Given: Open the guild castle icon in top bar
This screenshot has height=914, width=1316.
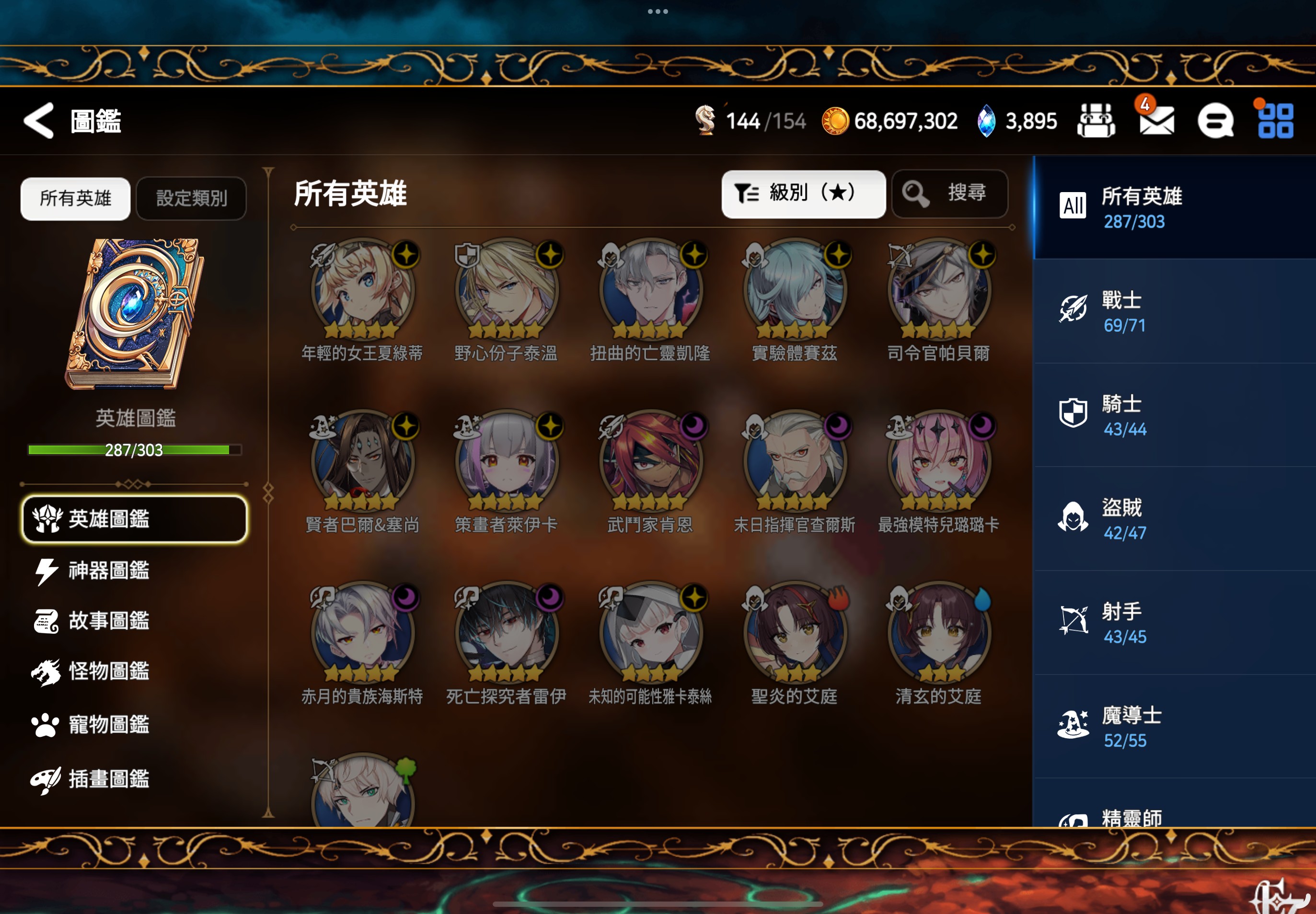Looking at the screenshot, I should tap(1096, 121).
